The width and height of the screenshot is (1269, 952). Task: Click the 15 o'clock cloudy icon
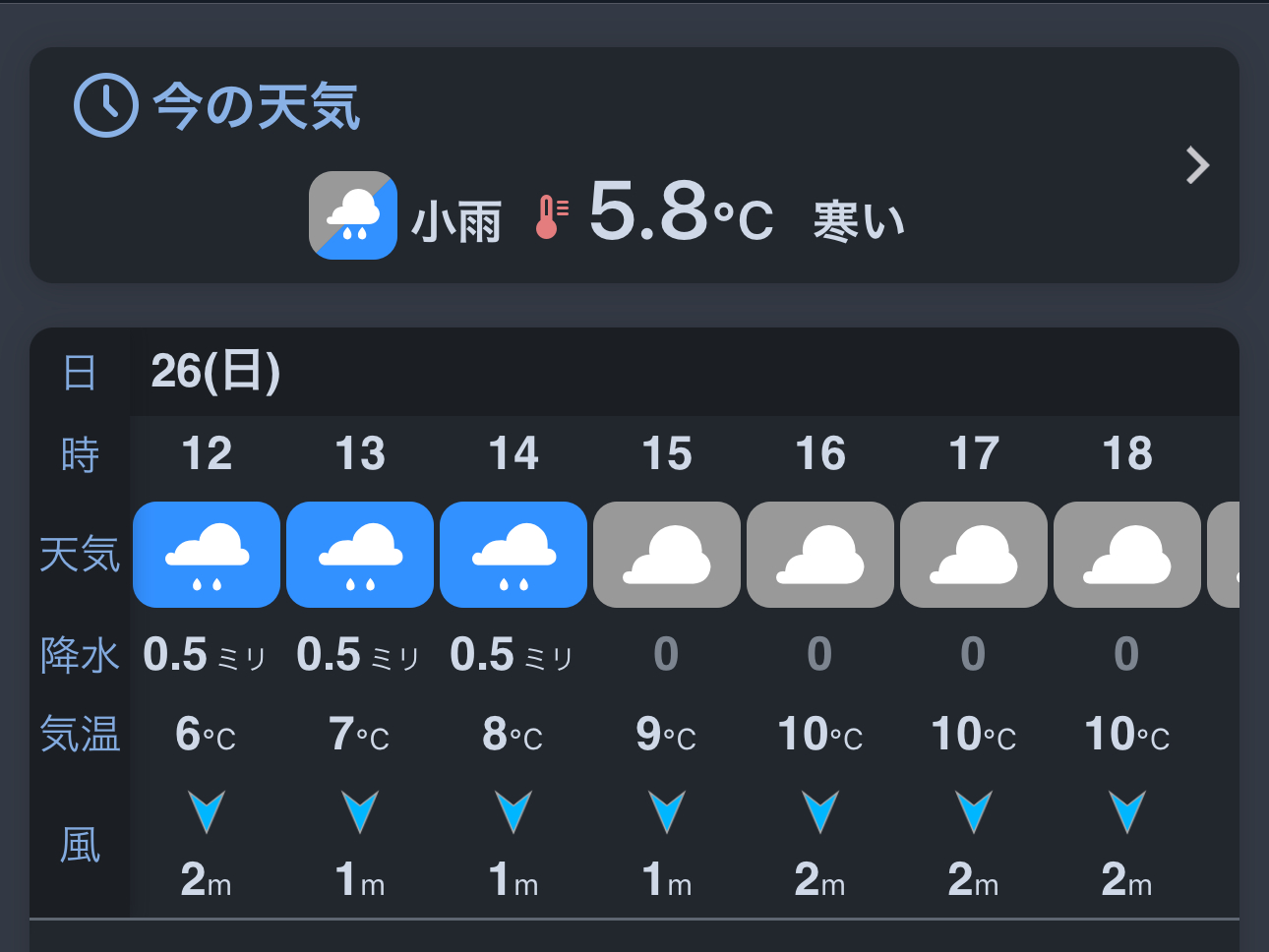pos(667,555)
